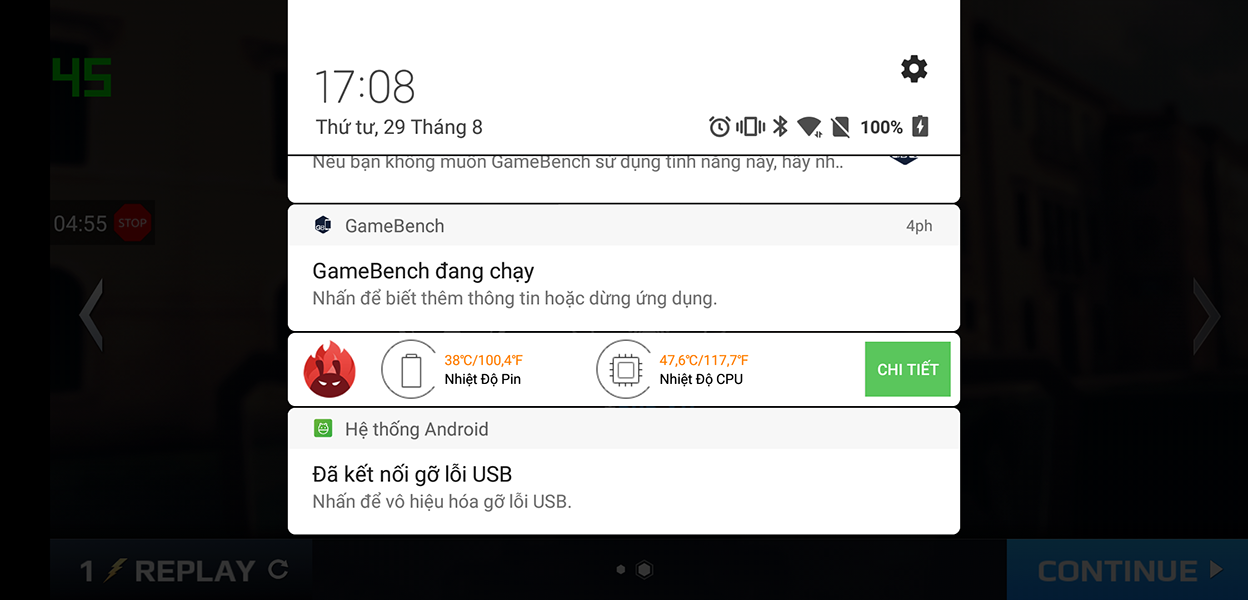Image resolution: width=1248 pixels, height=600 pixels.
Task: Go to next page with right chevron
Action: 1206,315
